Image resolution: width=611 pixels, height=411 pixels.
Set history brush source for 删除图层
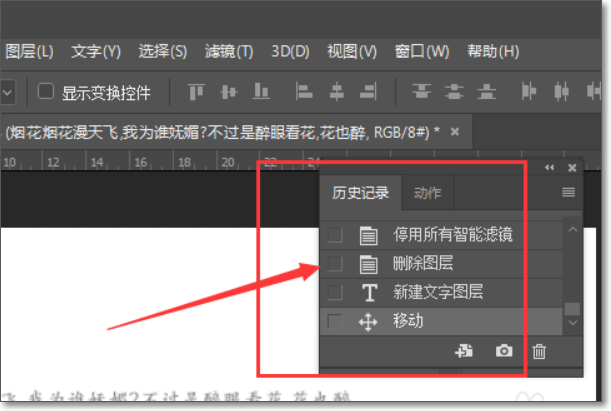[335, 264]
